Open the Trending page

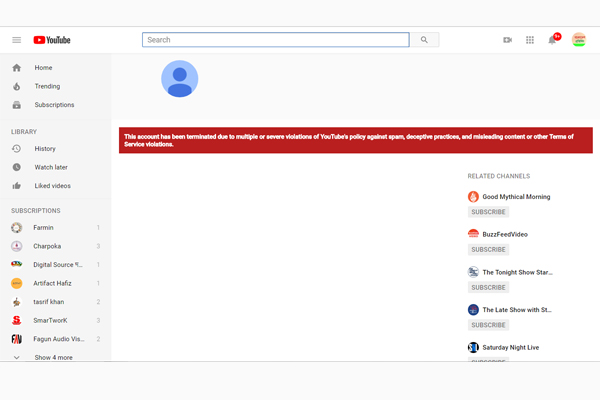coord(47,87)
